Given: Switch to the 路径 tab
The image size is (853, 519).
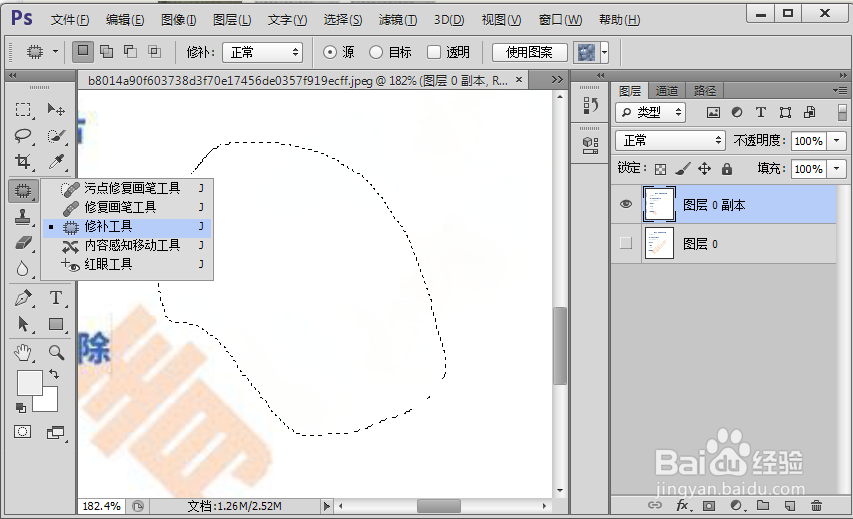Looking at the screenshot, I should coord(704,91).
